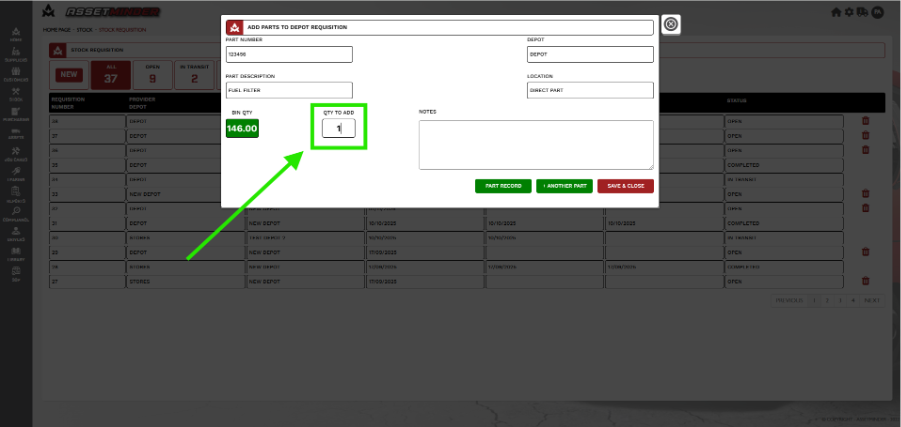Go to page 4 in pagination
This screenshot has height=427, width=901.
point(852,301)
